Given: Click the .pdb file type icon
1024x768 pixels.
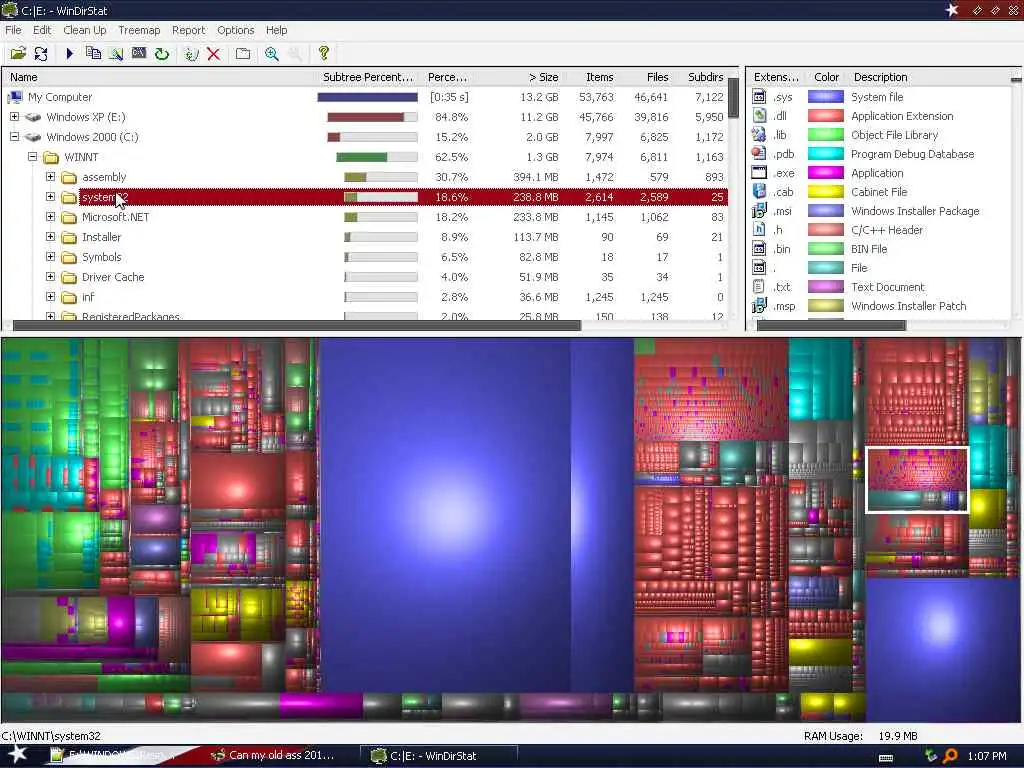Looking at the screenshot, I should click(759, 153).
